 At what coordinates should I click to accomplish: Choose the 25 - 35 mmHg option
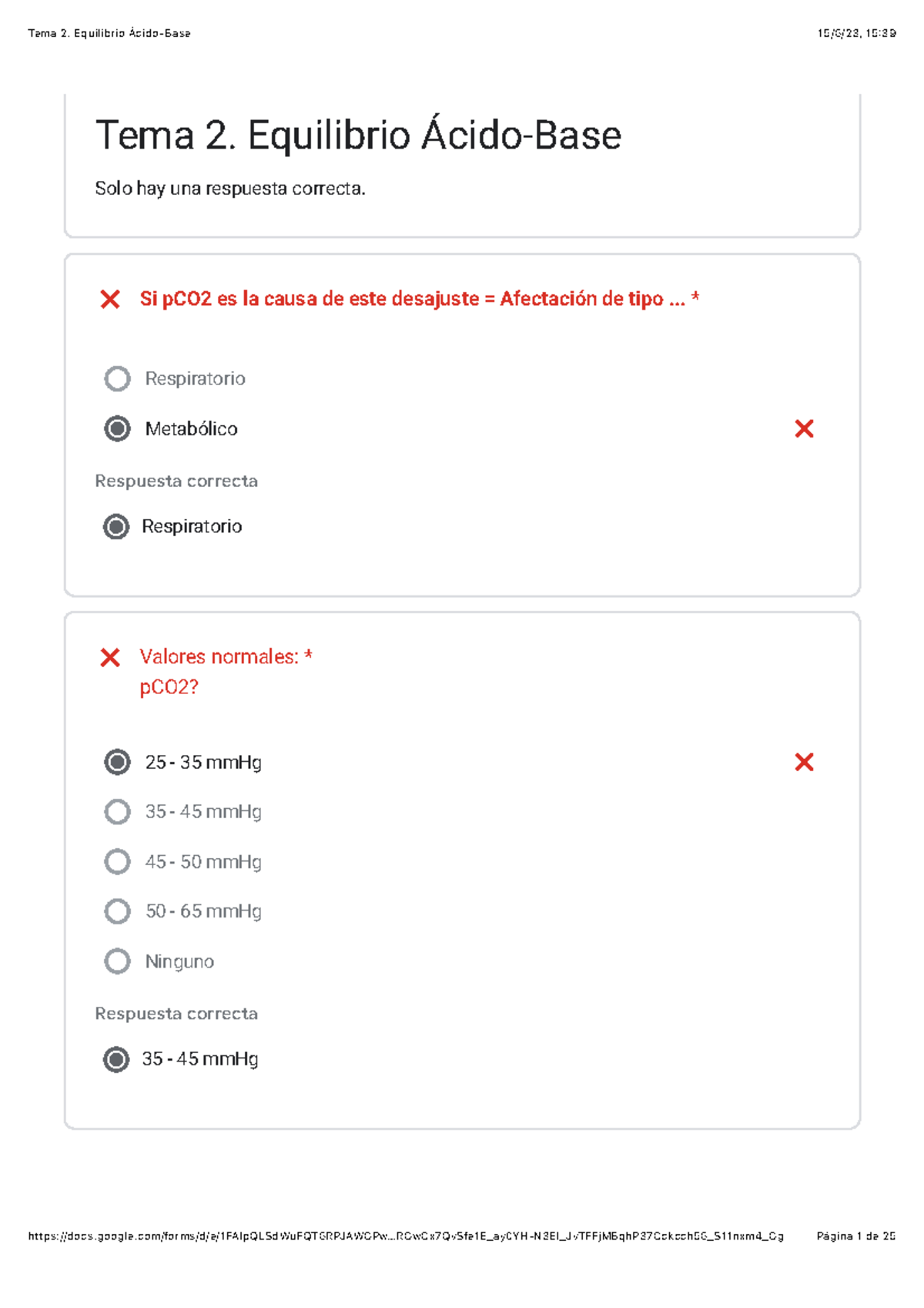click(x=117, y=762)
